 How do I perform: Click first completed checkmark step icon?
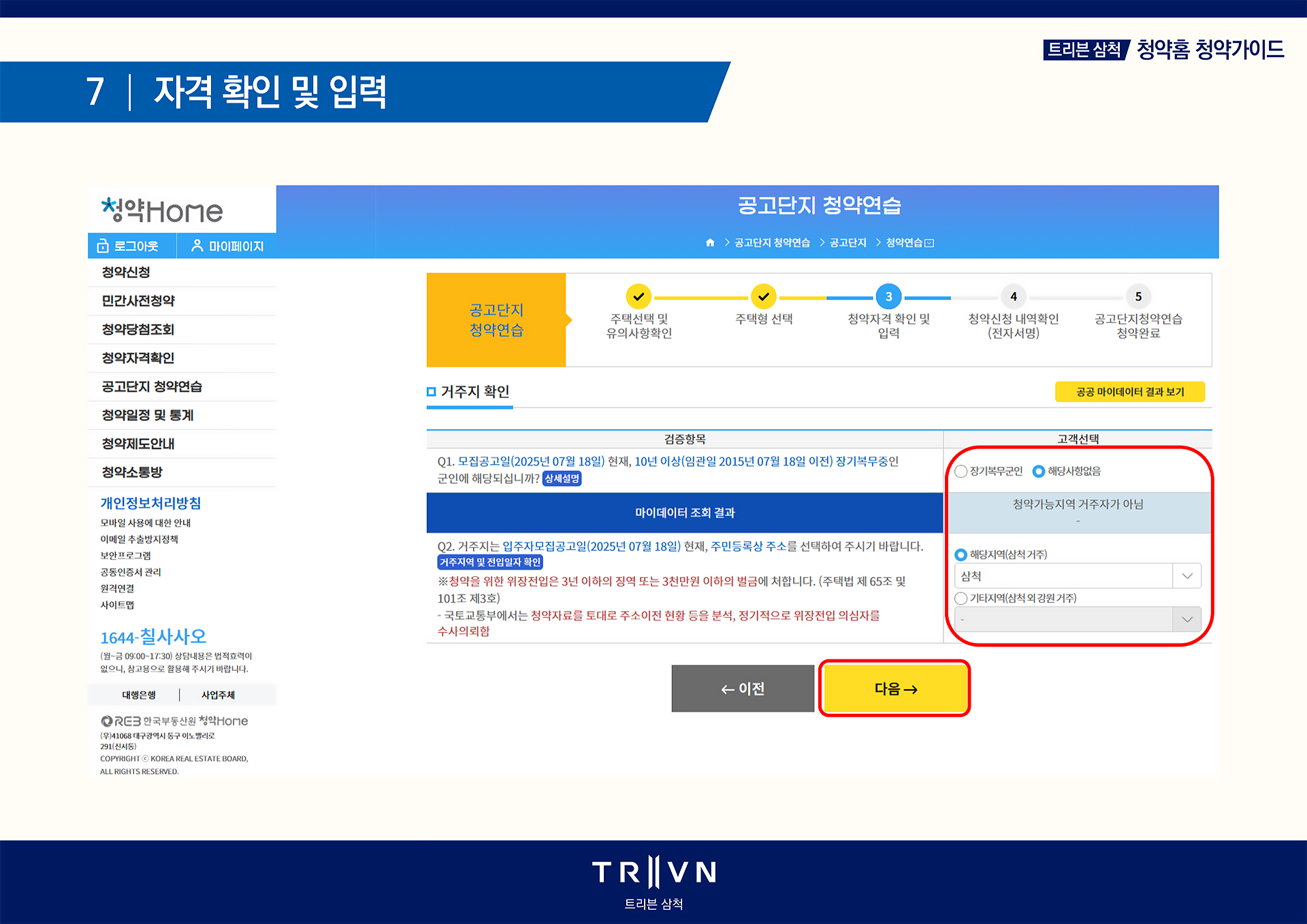point(639,297)
